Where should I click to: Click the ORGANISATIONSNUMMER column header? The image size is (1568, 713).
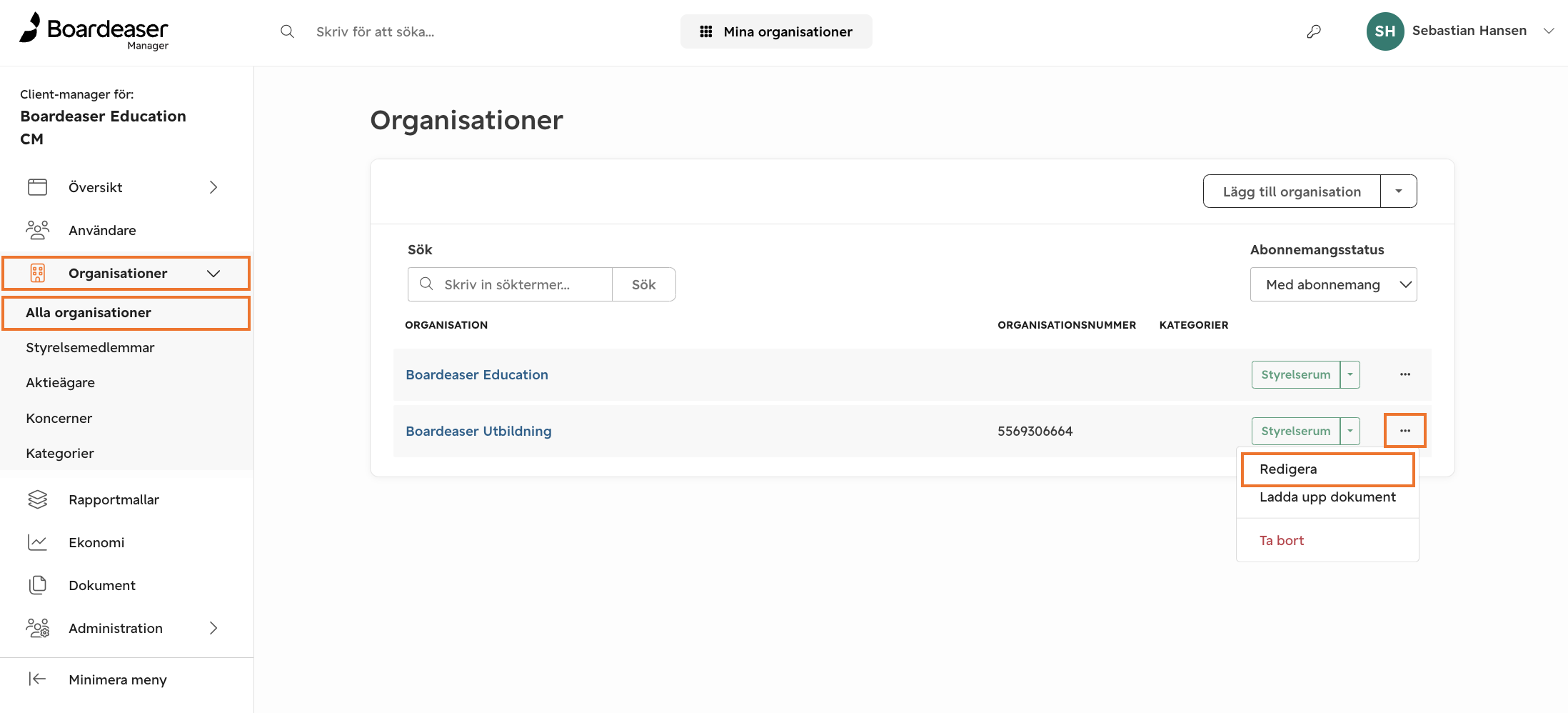point(1067,325)
